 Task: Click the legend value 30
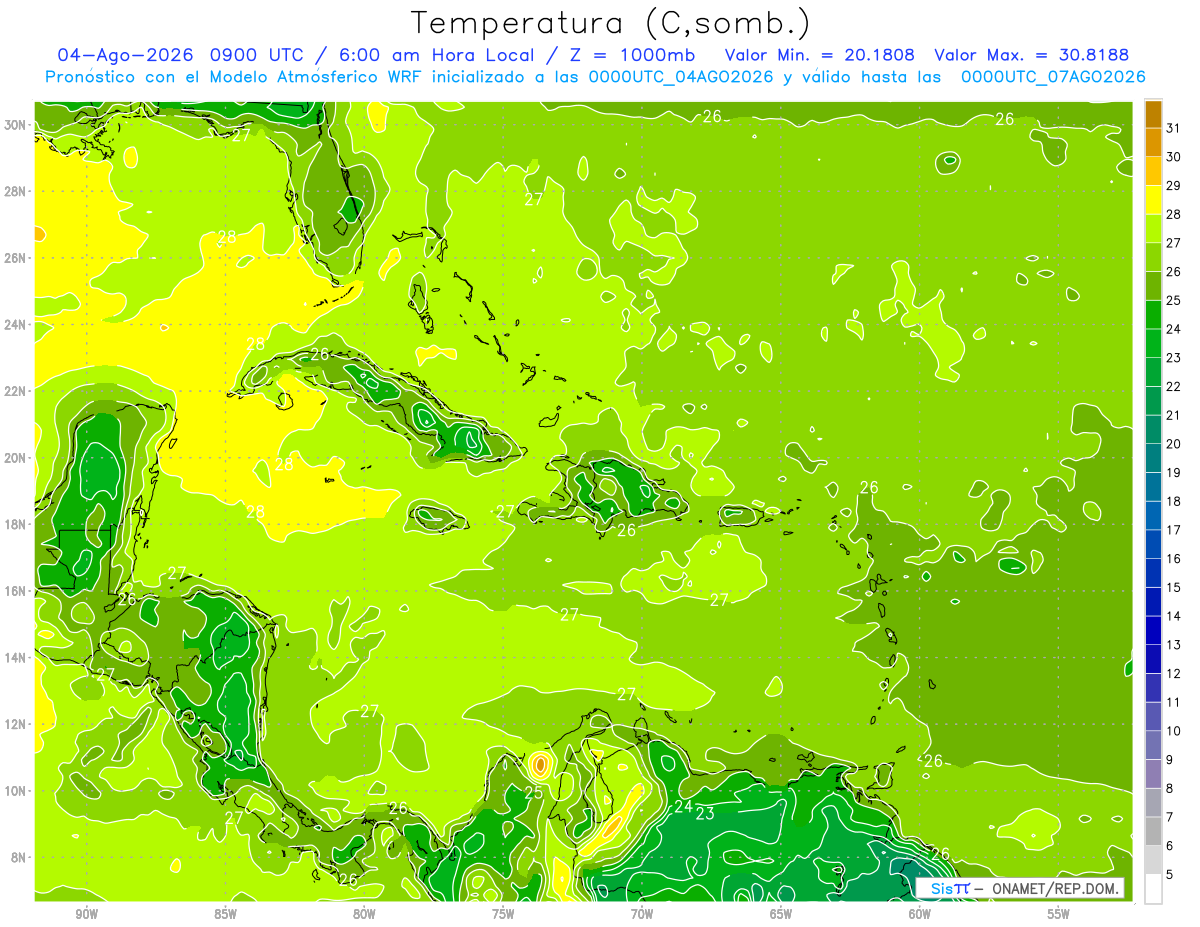point(1173,156)
